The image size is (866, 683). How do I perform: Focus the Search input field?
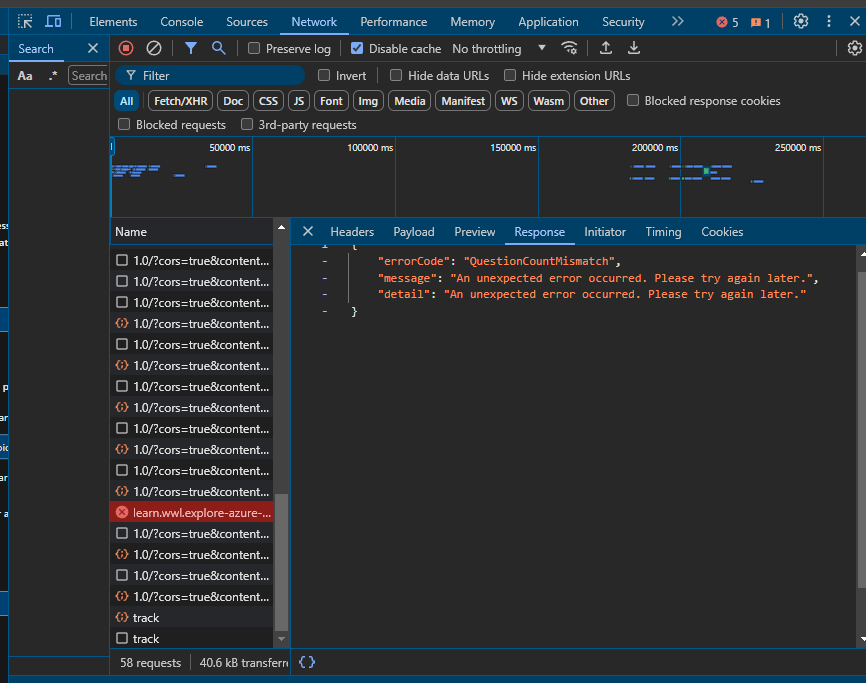pos(88,76)
